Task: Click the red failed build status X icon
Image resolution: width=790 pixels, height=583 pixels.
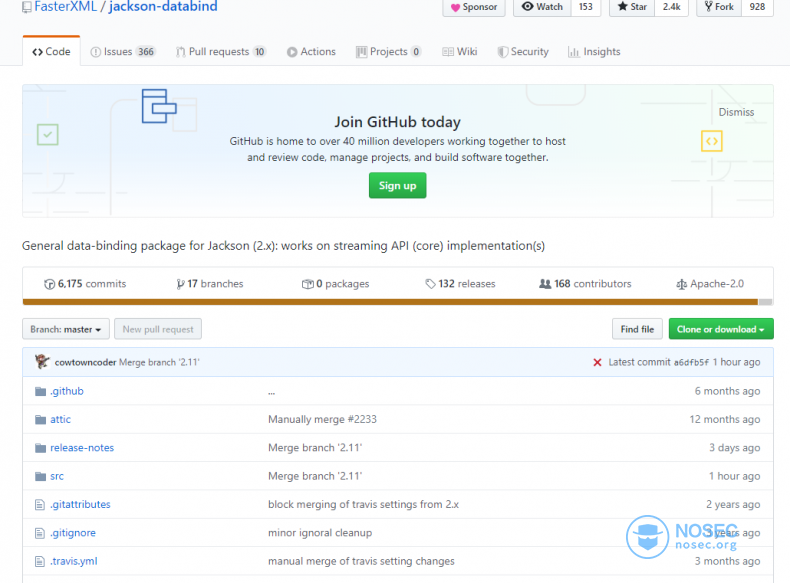Action: 597,362
